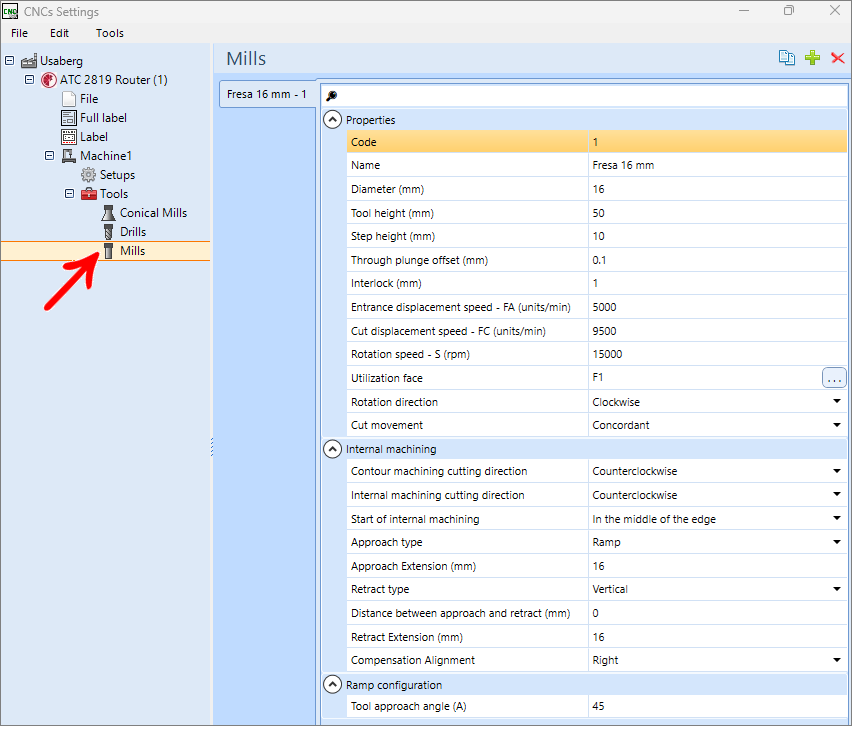Select Setups in the tree
The width and height of the screenshot is (856, 730).
point(118,175)
